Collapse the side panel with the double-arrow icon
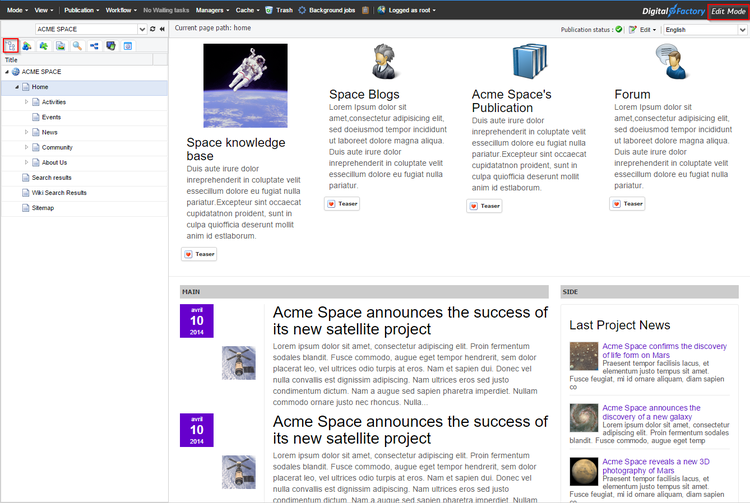Viewport: 750px width, 503px height. [162, 29]
